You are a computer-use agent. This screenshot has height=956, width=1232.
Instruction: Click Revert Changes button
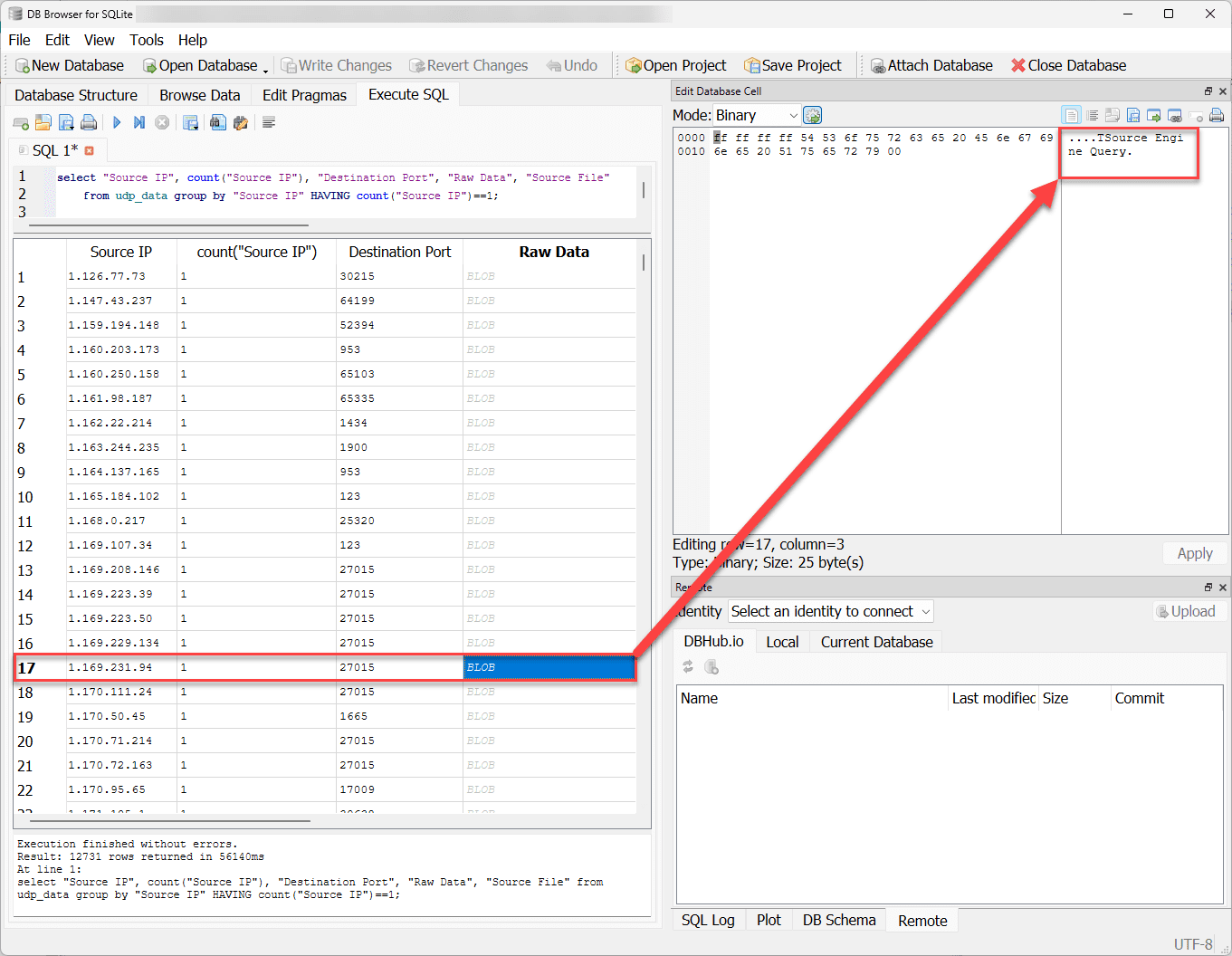[468, 65]
